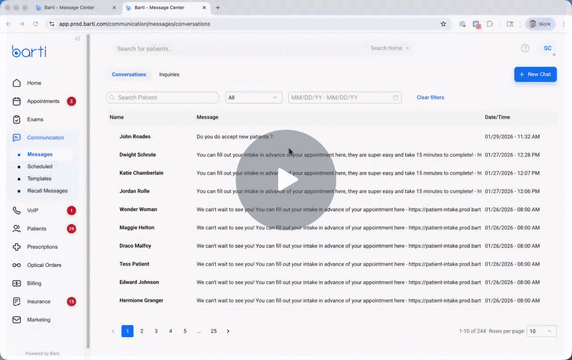Click the Date/Time column header

pos(497,117)
